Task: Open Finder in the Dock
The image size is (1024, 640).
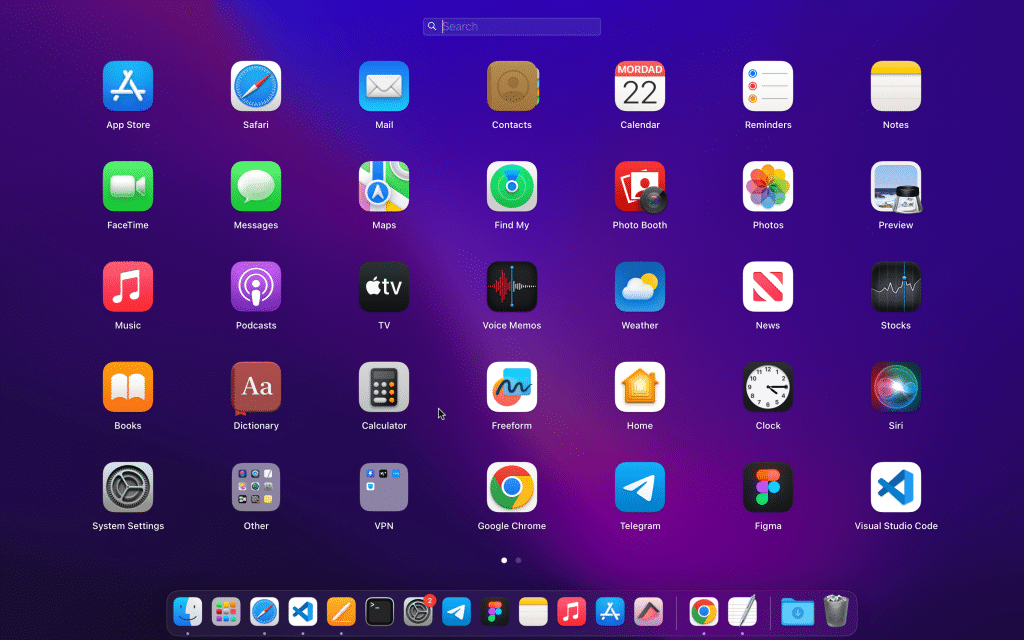Action: coord(188,611)
